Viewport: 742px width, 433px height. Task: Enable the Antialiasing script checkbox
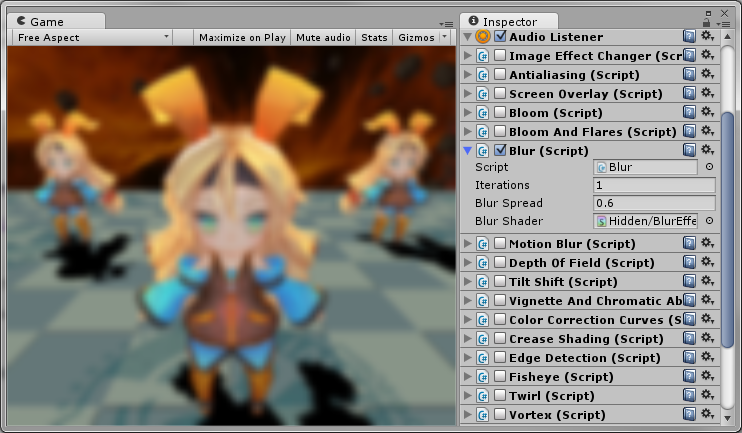tap(500, 74)
